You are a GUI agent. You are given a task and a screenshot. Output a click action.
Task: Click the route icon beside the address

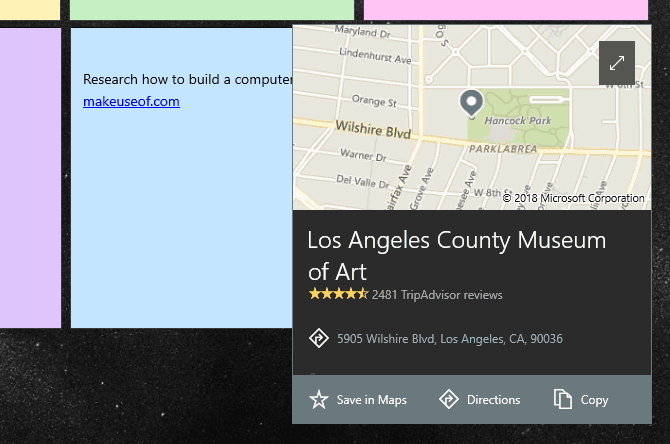tap(319, 338)
